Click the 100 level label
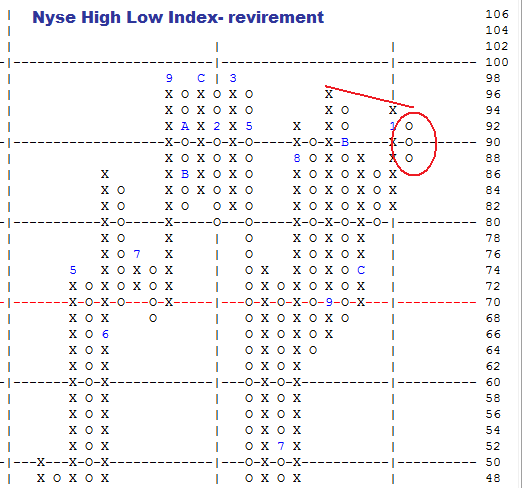The width and height of the screenshot is (531, 488). coord(497,62)
